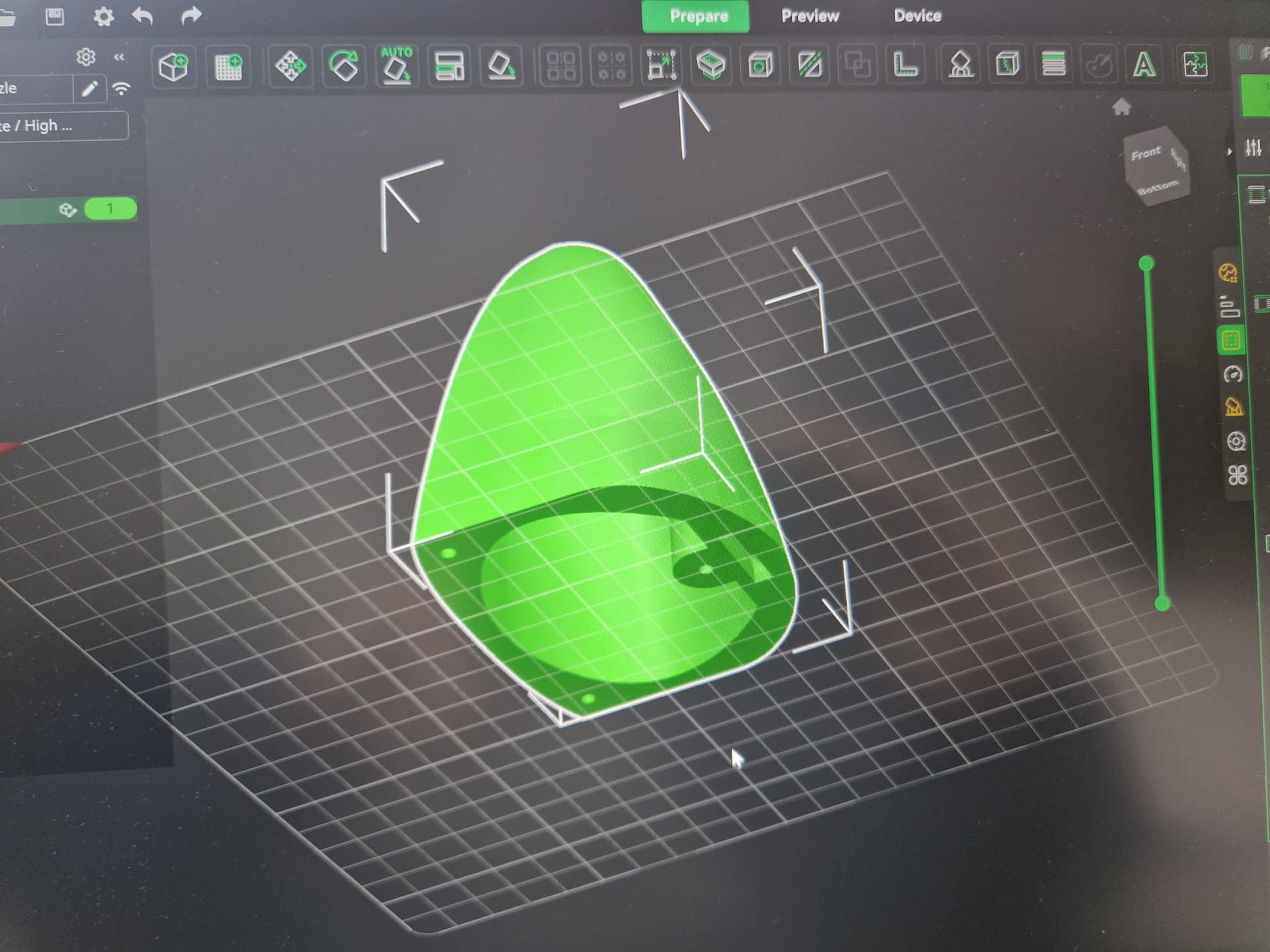Toggle the highlighted square icon in right strip

(1231, 340)
